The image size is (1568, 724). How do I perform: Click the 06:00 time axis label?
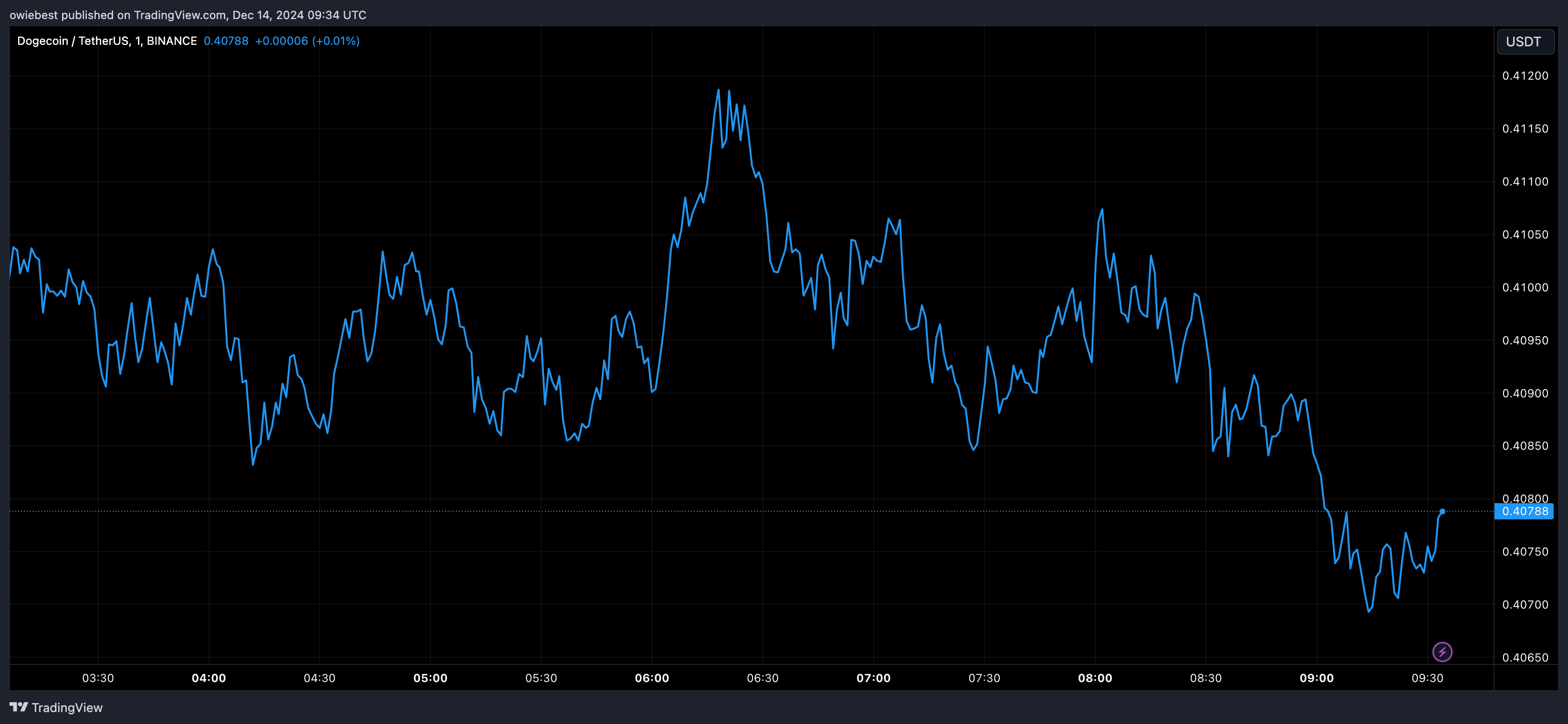click(652, 678)
